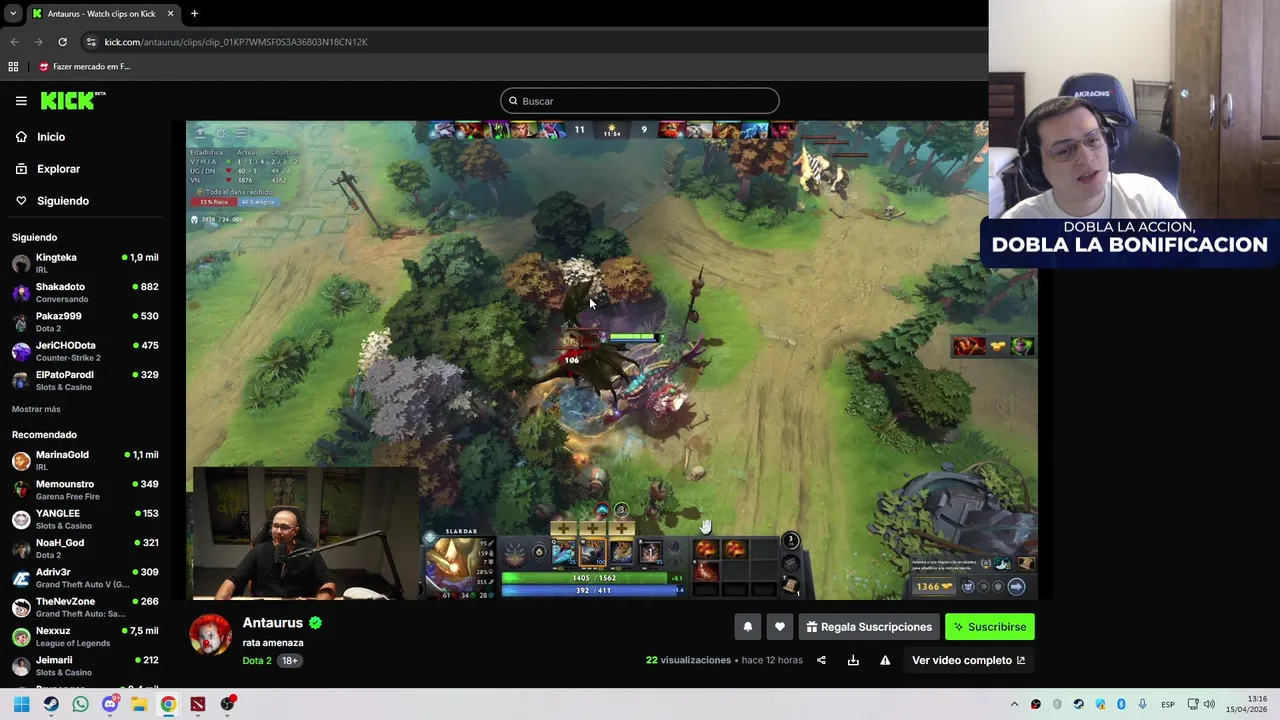Viewport: 1280px width, 720px height.
Task: Expand the followed list with Mostrar más
Action: pyautogui.click(x=36, y=409)
